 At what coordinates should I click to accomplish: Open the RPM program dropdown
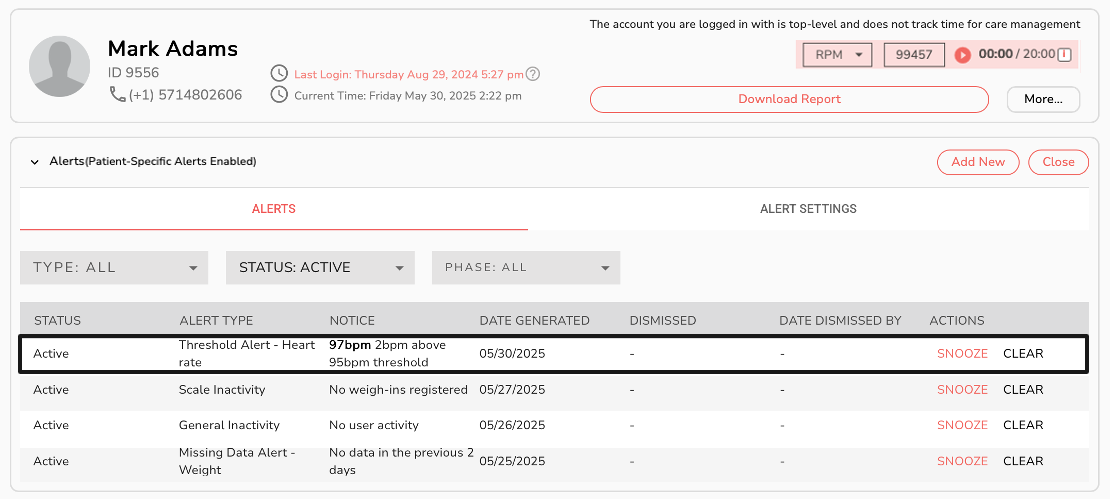(x=838, y=55)
